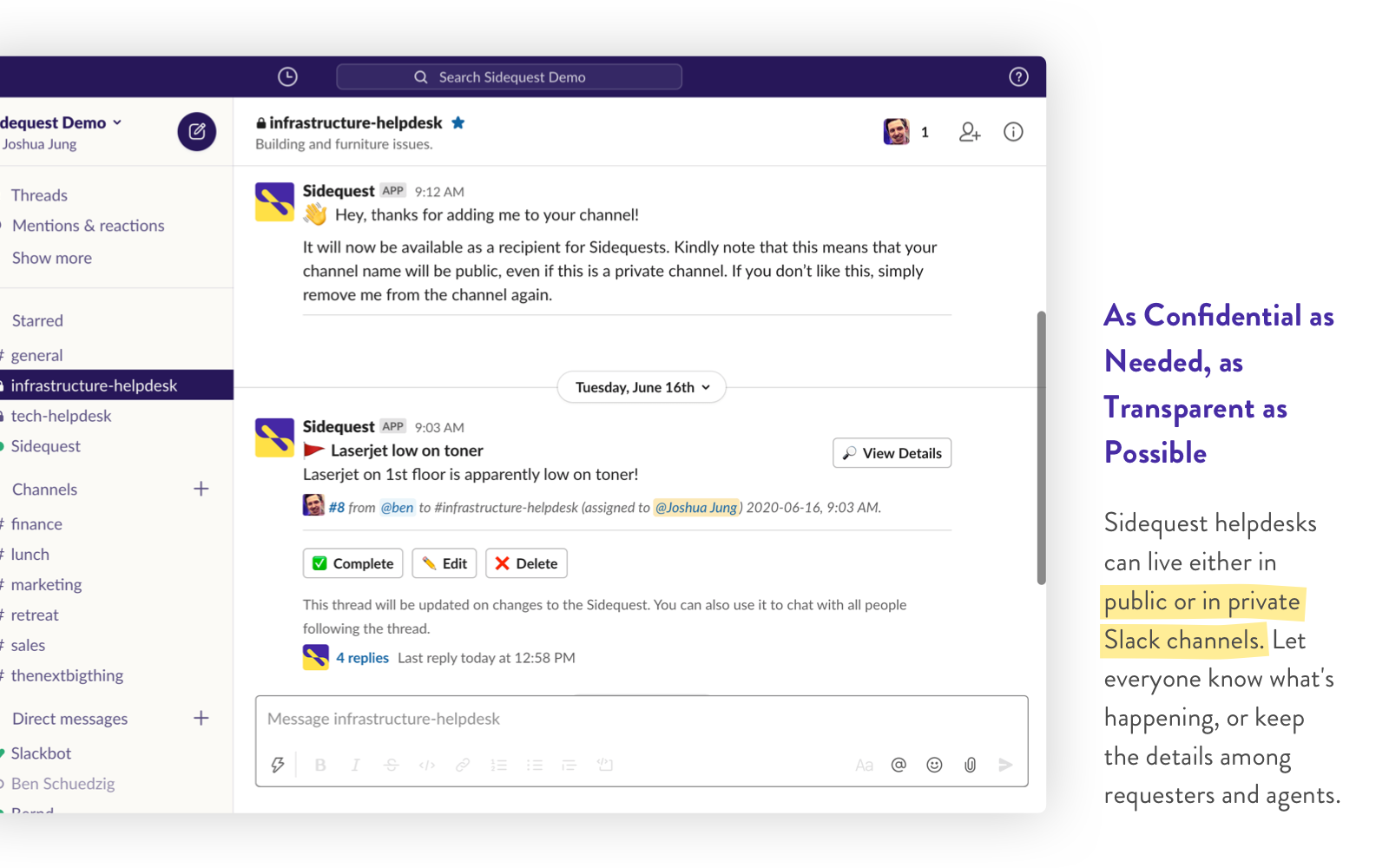Click the compose new message pencil icon
1389x868 pixels.
pyautogui.click(x=197, y=132)
